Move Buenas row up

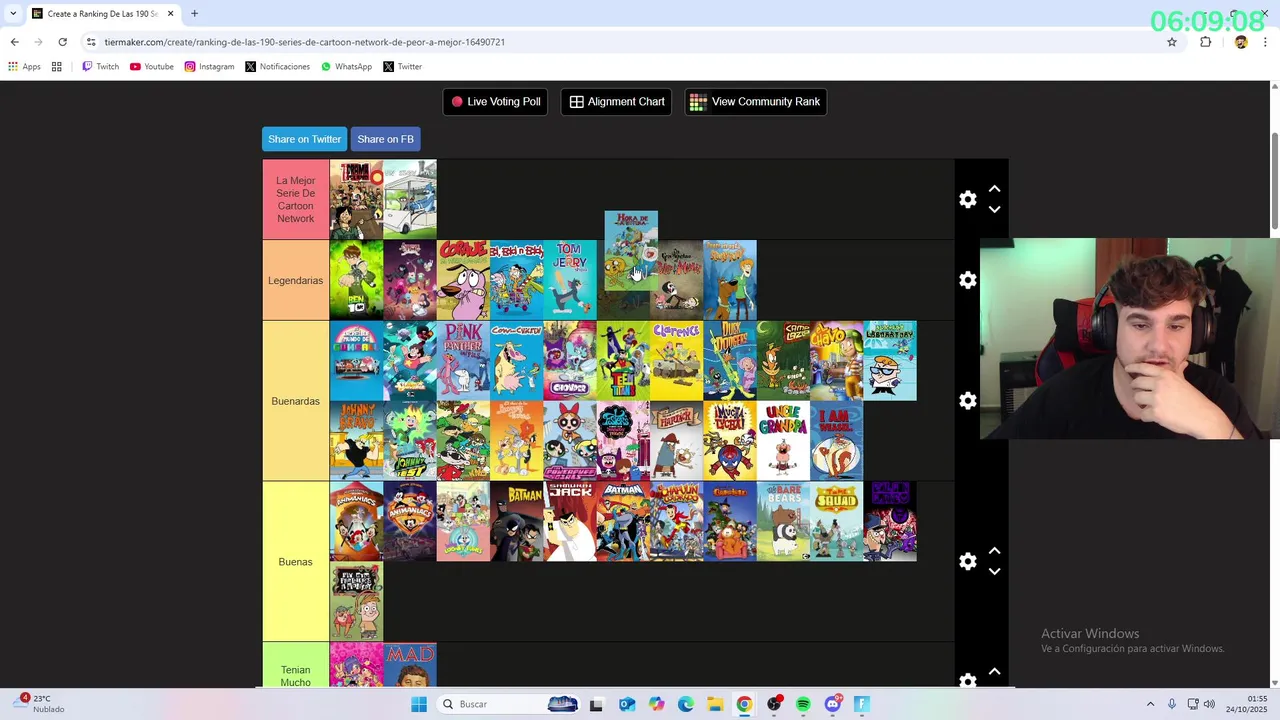click(x=994, y=551)
